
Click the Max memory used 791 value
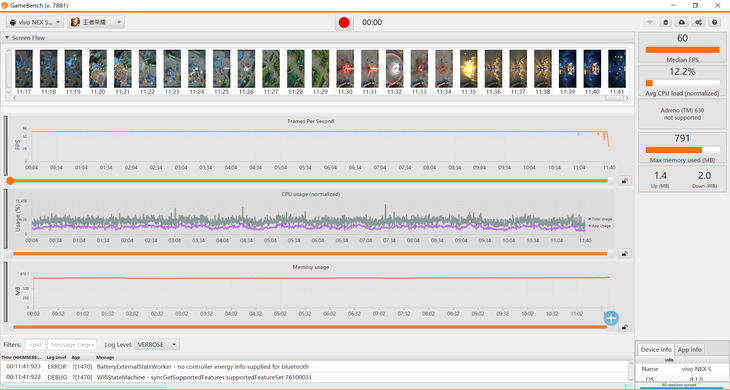682,138
